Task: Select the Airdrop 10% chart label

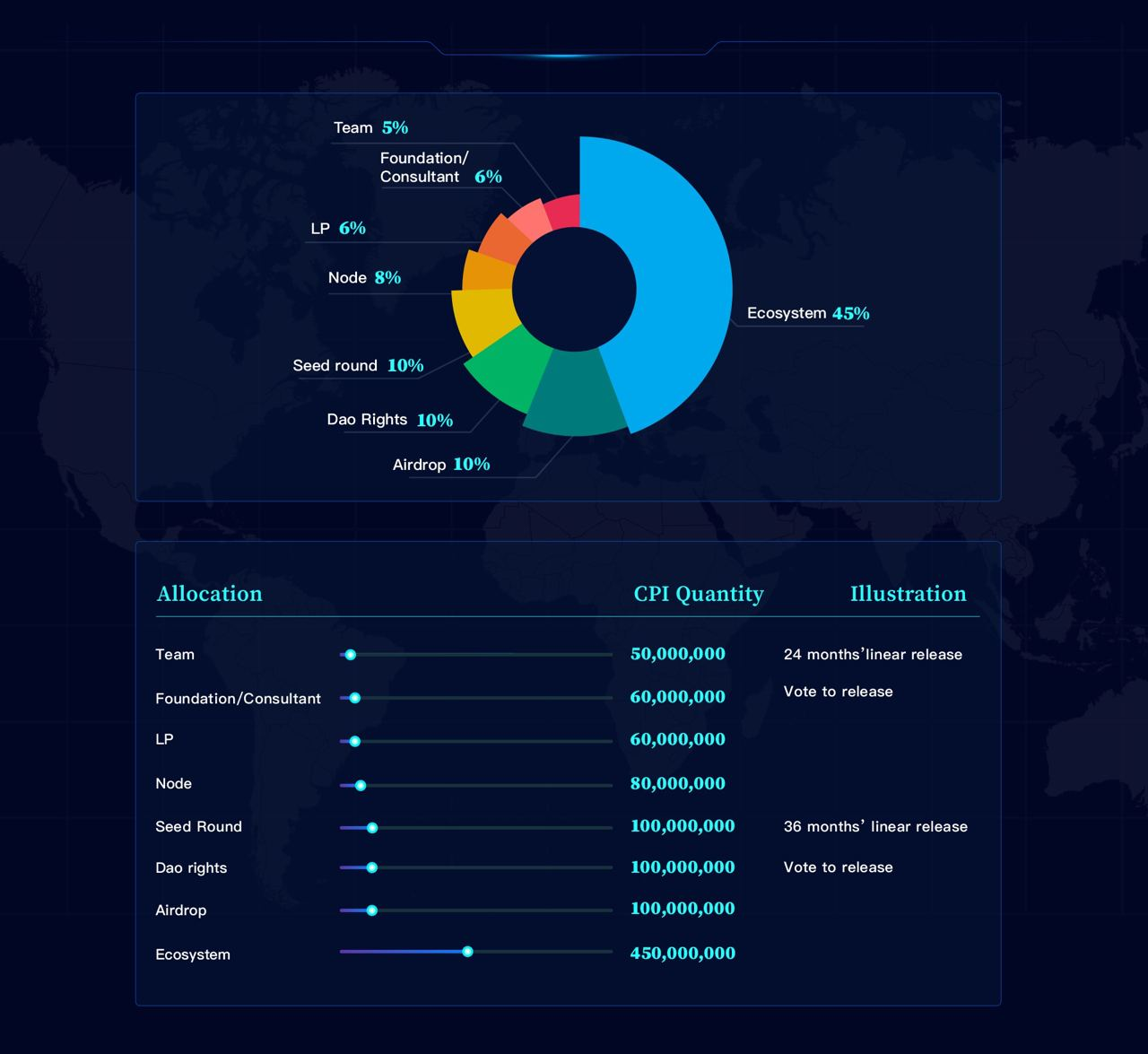Action: 440,465
